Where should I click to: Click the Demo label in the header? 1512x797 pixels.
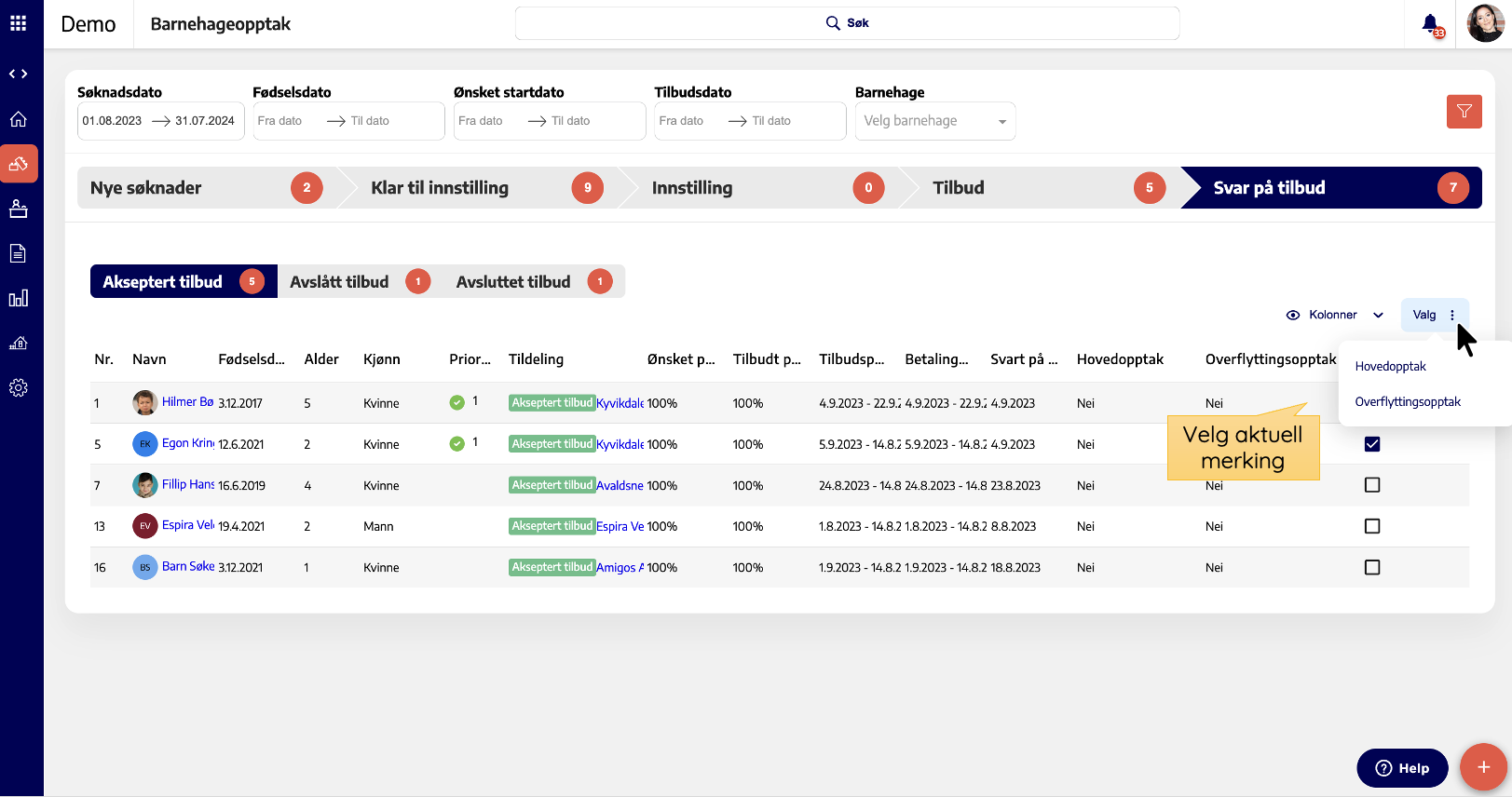[89, 24]
